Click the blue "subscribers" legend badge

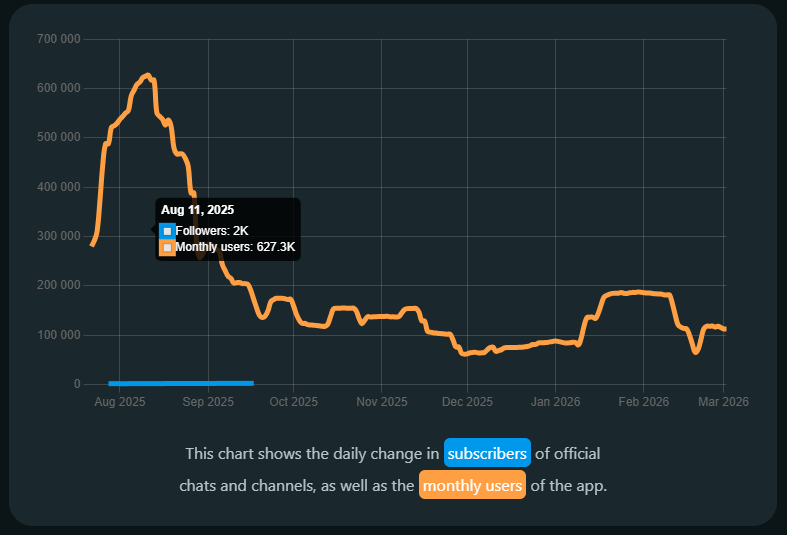pos(487,453)
